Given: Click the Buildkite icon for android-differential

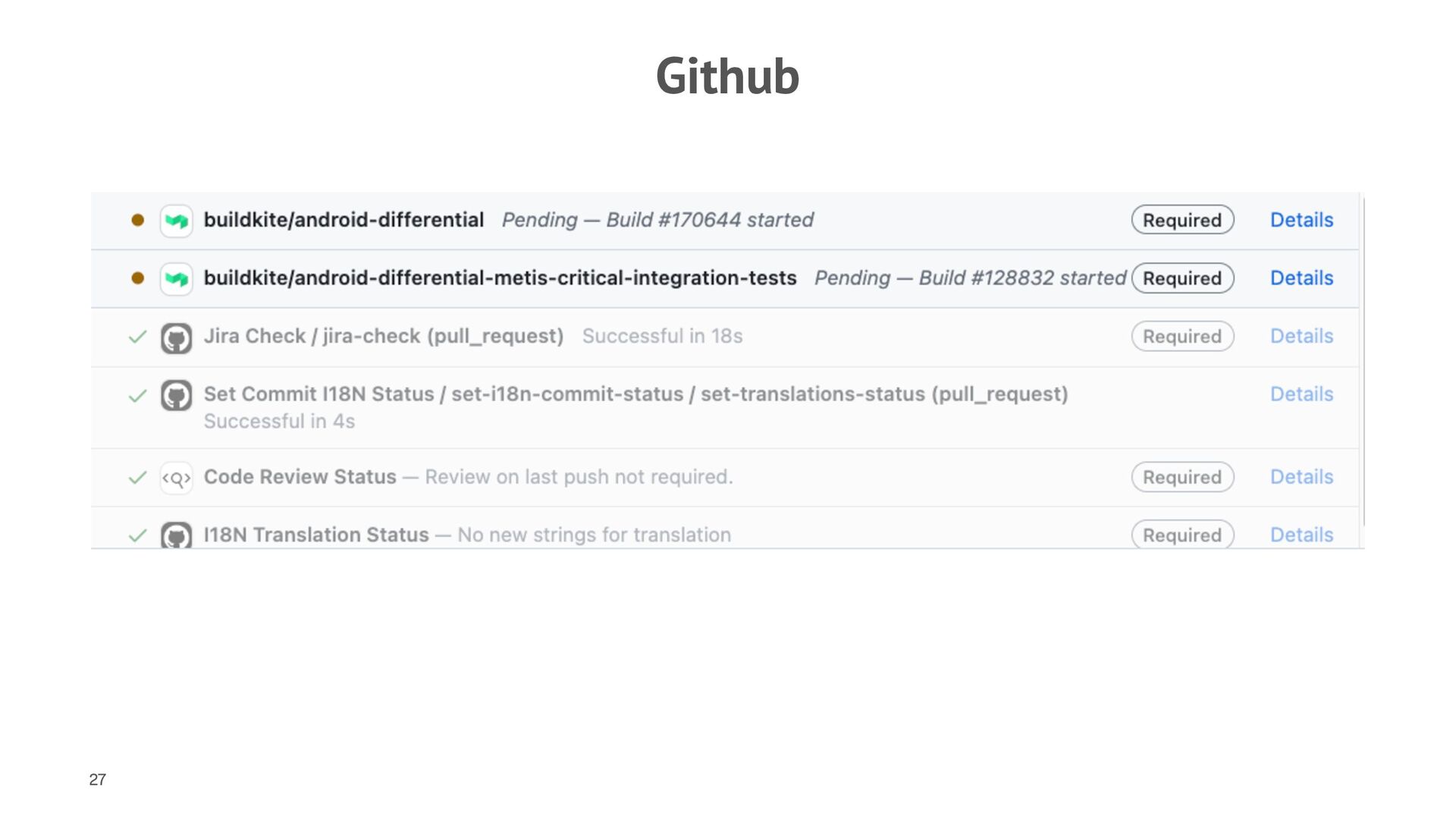Looking at the screenshot, I should pyautogui.click(x=176, y=221).
